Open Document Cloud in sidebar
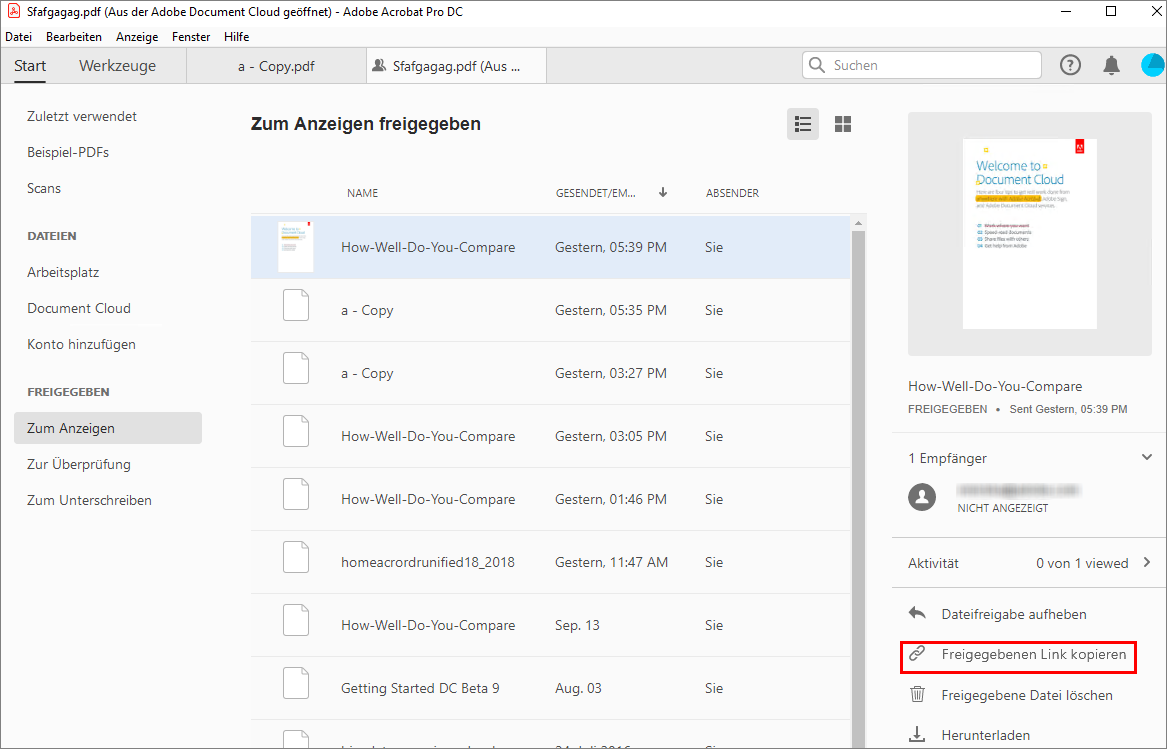 pyautogui.click(x=79, y=308)
